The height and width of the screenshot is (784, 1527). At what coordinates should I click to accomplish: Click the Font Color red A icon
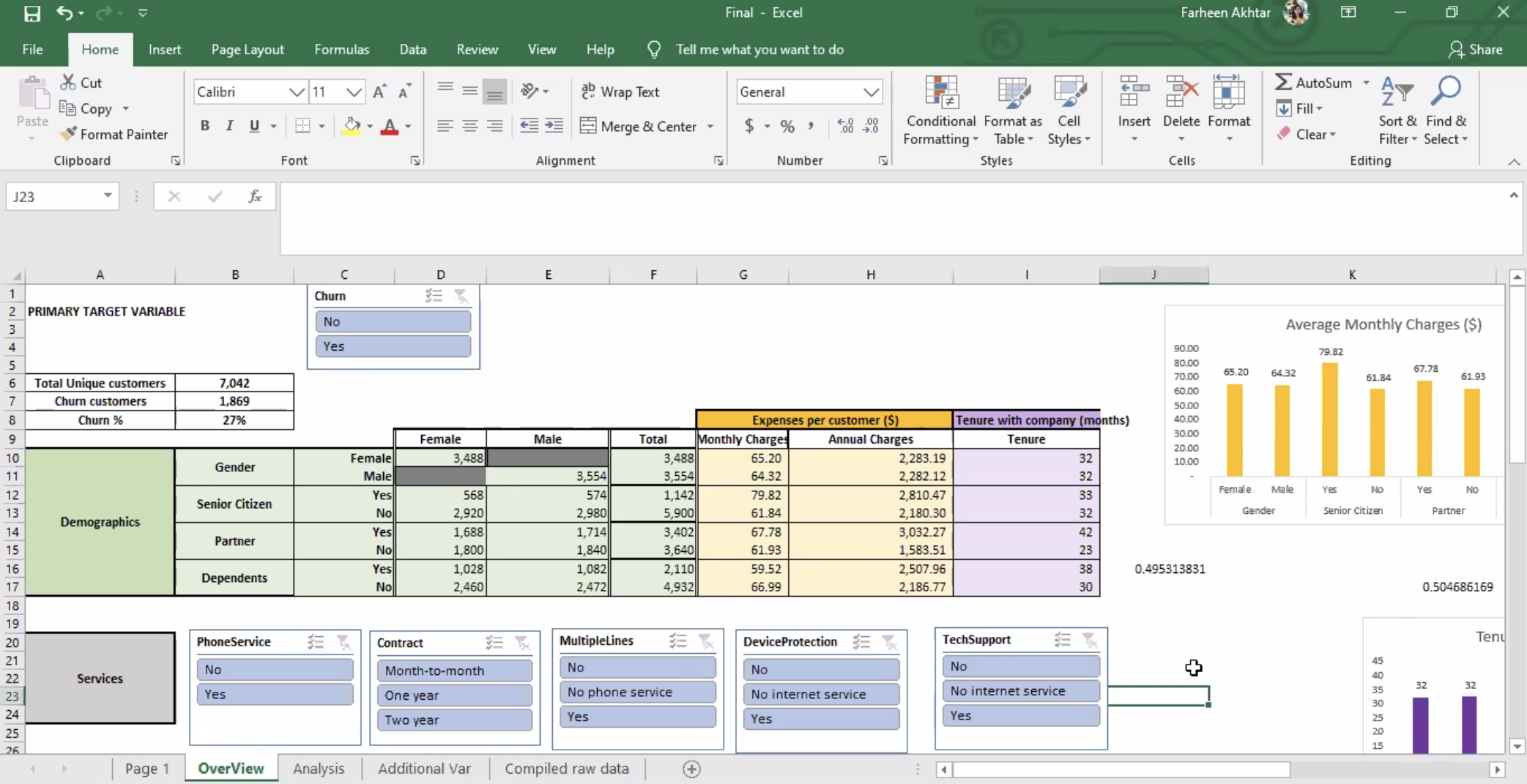390,126
